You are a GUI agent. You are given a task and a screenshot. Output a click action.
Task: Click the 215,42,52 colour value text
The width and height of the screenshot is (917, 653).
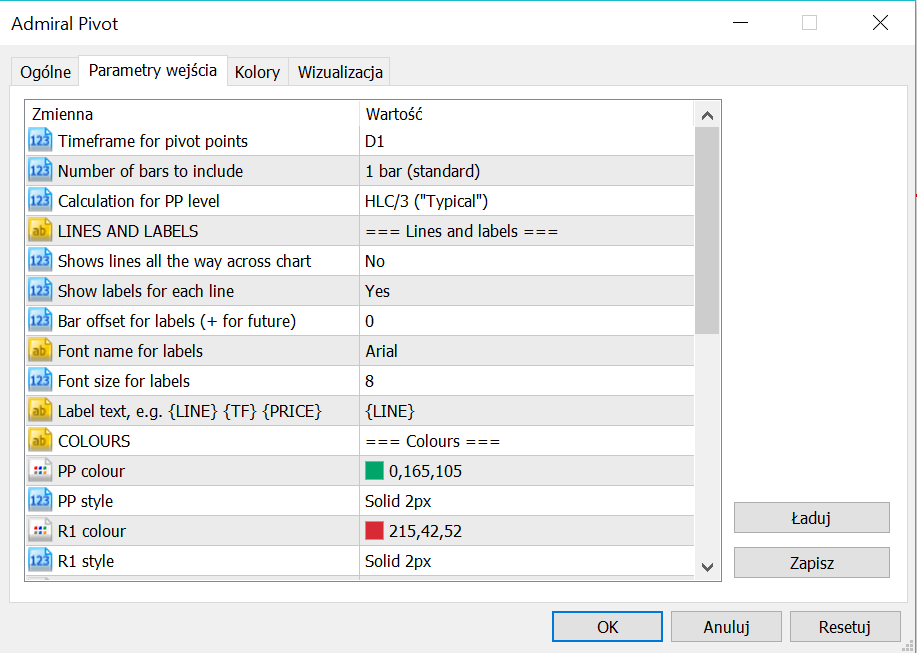tap(425, 531)
